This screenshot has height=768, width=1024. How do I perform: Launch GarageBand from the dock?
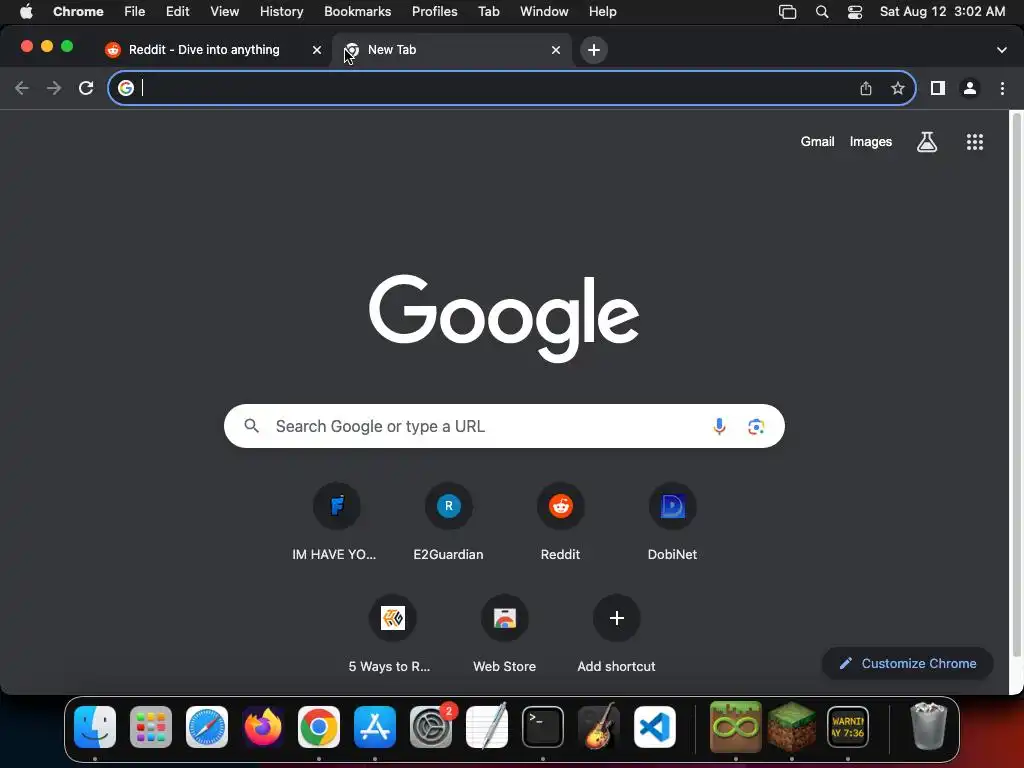(x=599, y=727)
